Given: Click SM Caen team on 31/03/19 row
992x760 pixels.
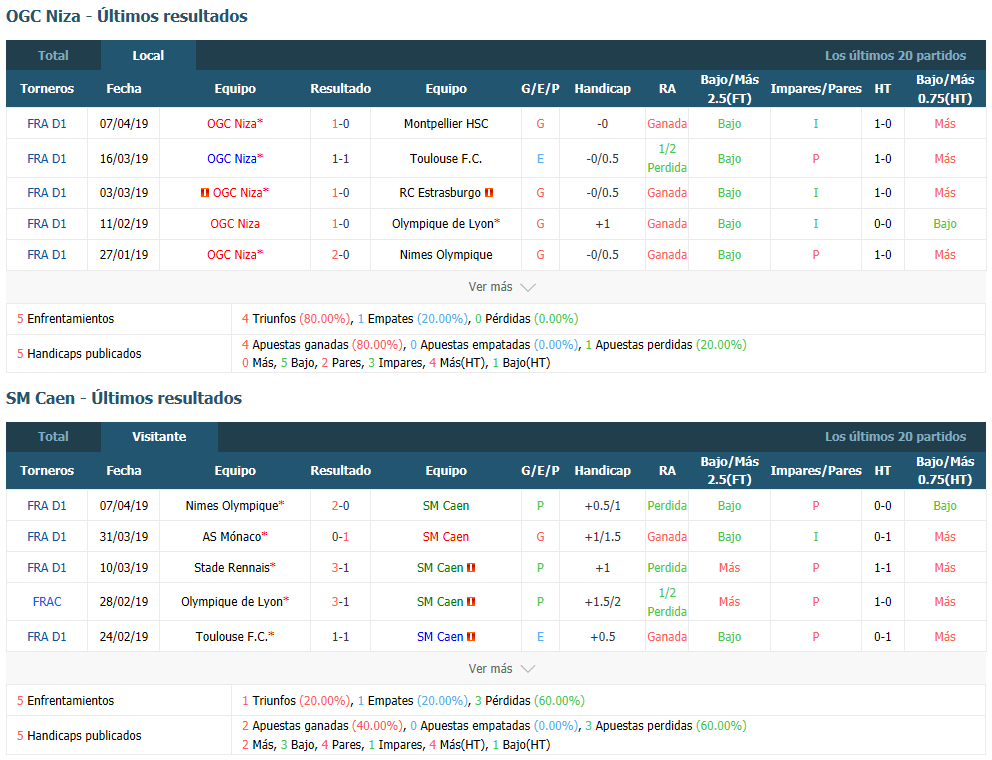Looking at the screenshot, I should pos(446,537).
